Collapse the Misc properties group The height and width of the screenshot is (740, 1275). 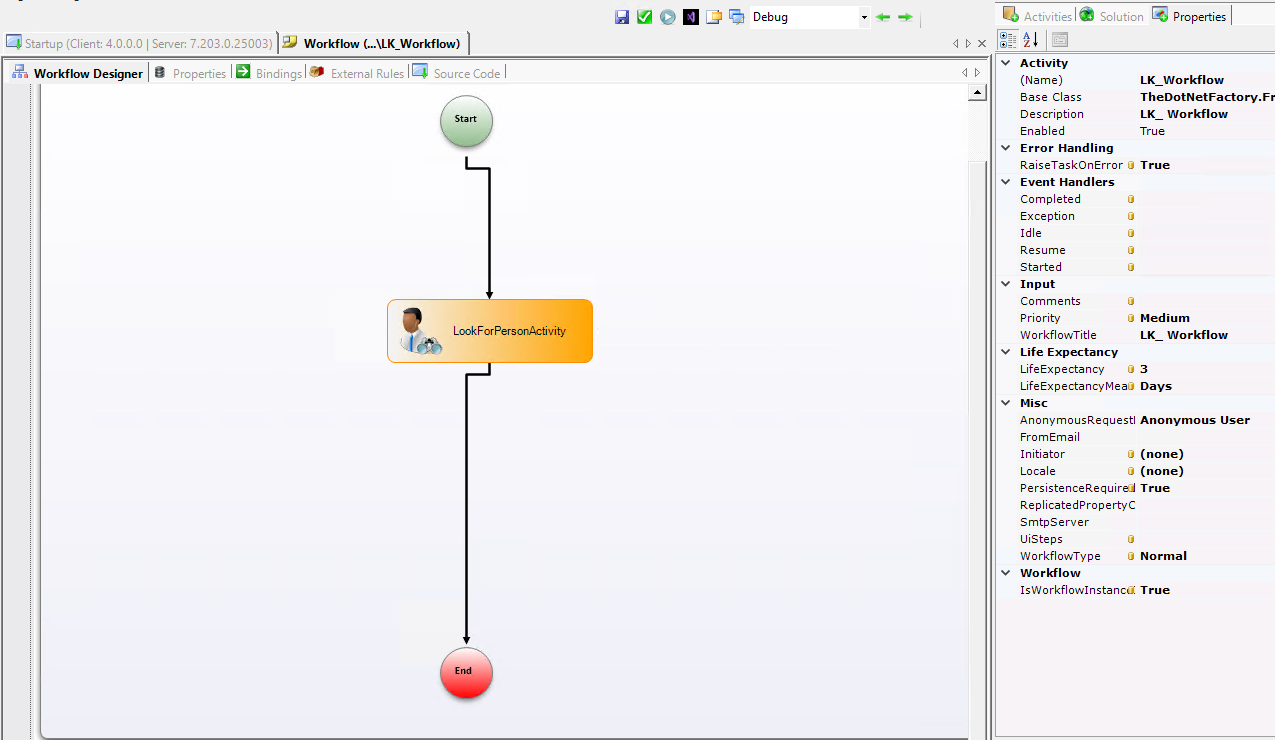[1006, 403]
